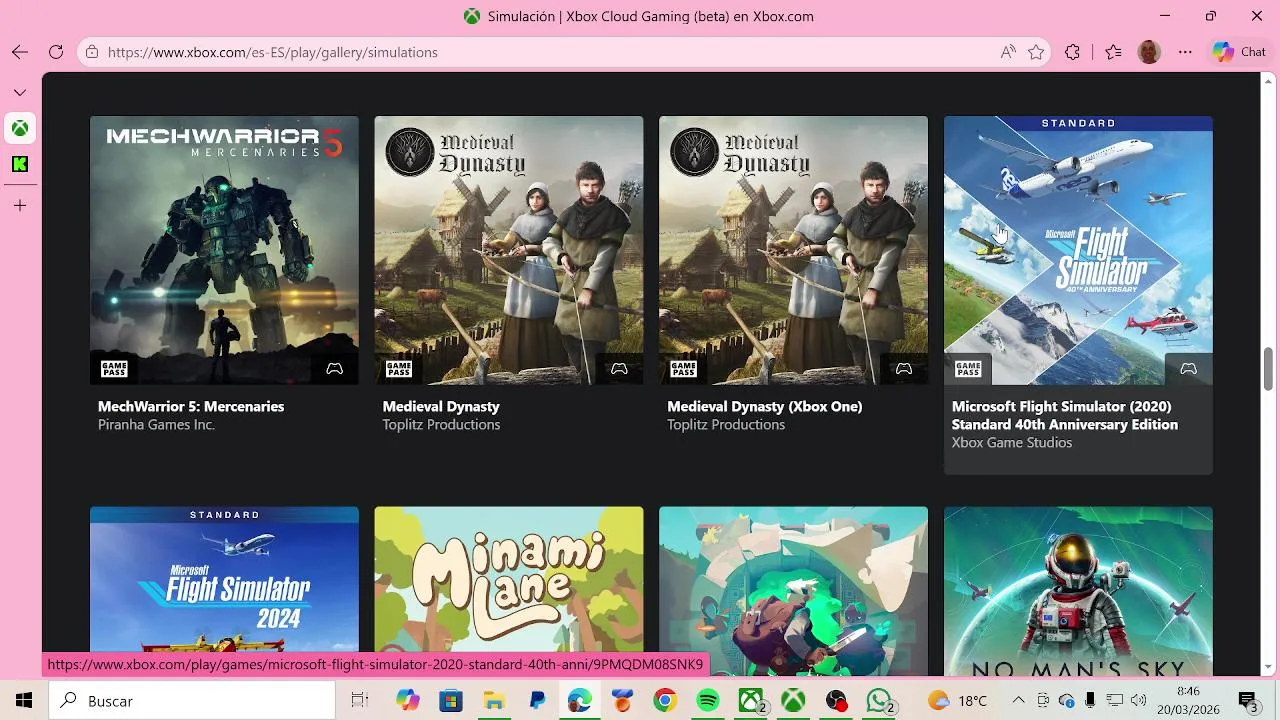Screen dimensions: 1280x720
Task: Open Spotify from taskbar
Action: pos(708,701)
